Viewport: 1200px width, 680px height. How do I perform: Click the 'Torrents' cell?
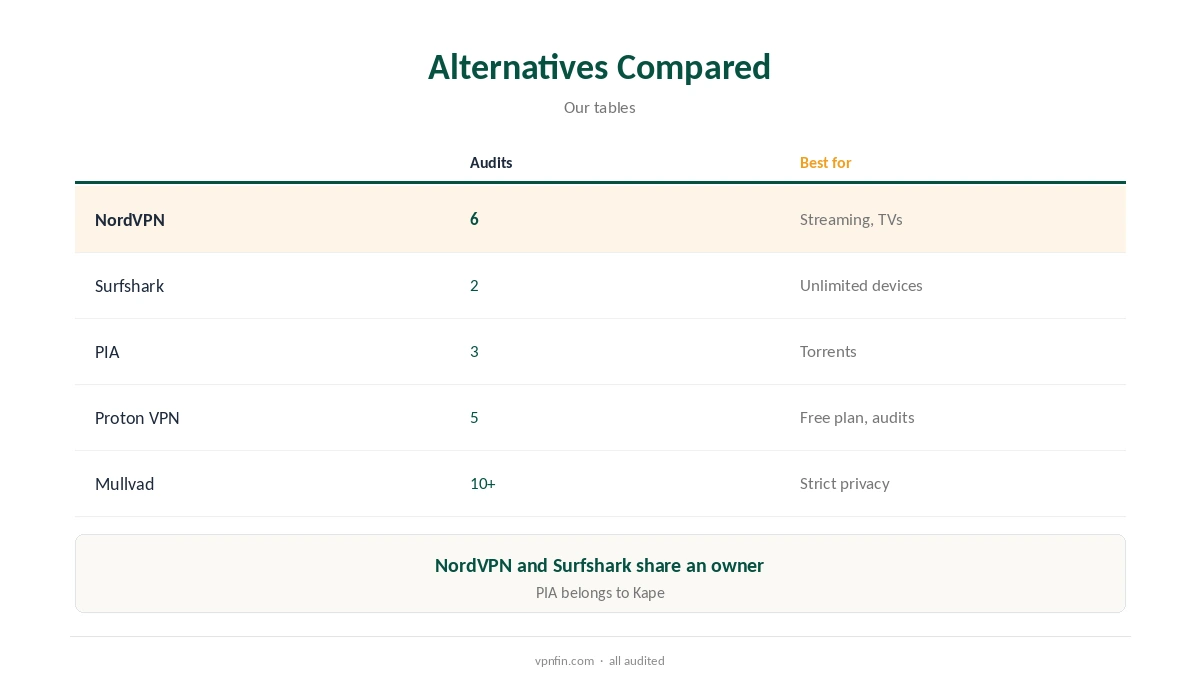click(x=828, y=351)
